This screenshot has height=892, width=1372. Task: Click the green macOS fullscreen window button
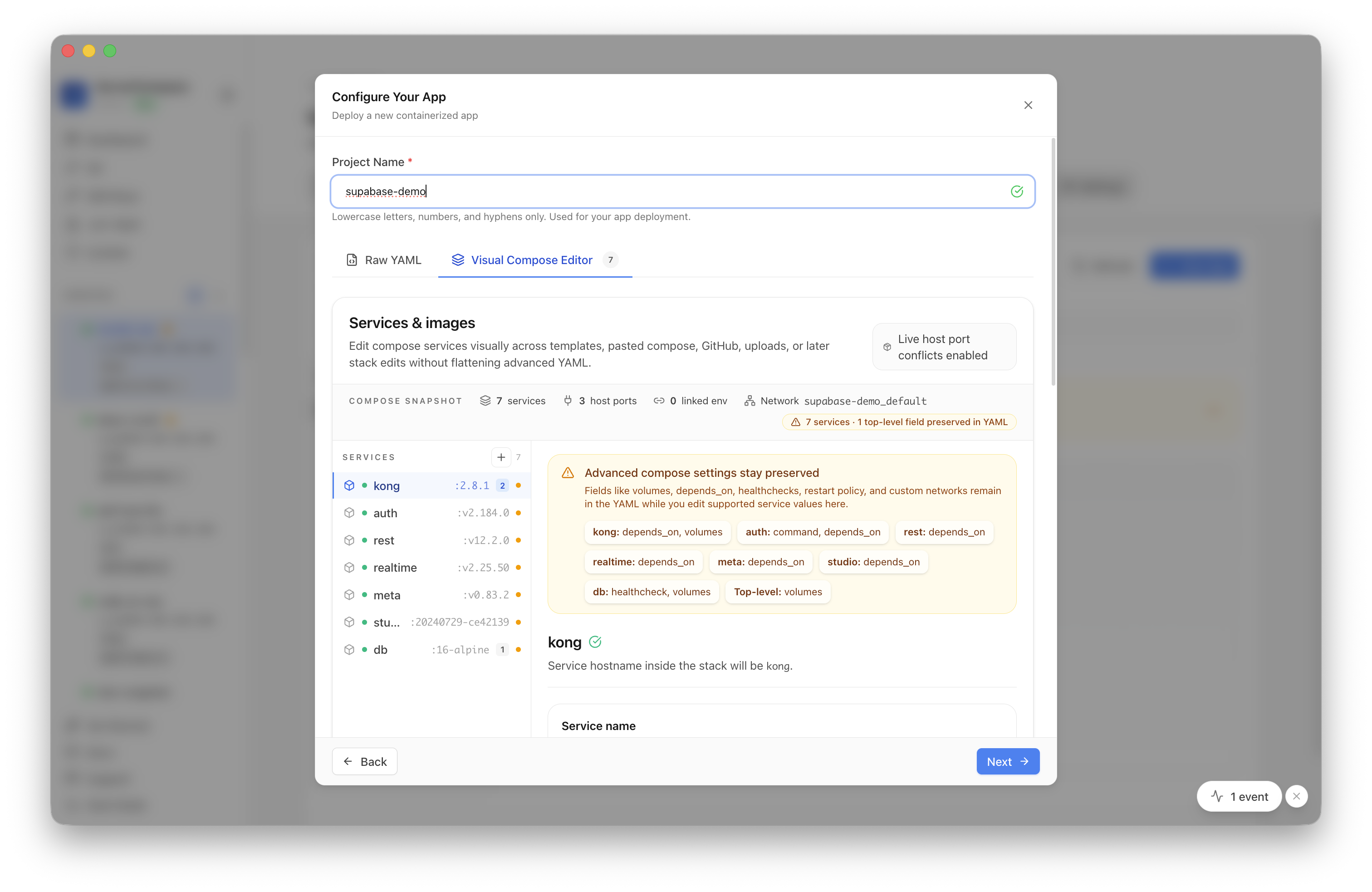(109, 51)
